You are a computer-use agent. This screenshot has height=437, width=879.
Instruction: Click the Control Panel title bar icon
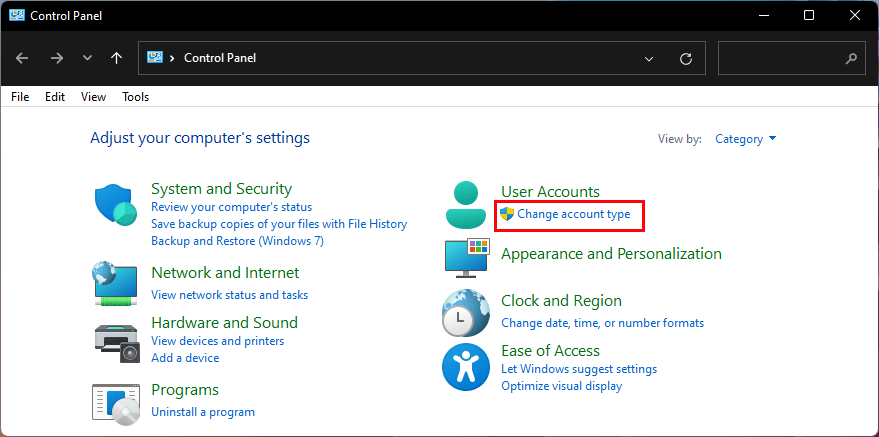point(17,16)
